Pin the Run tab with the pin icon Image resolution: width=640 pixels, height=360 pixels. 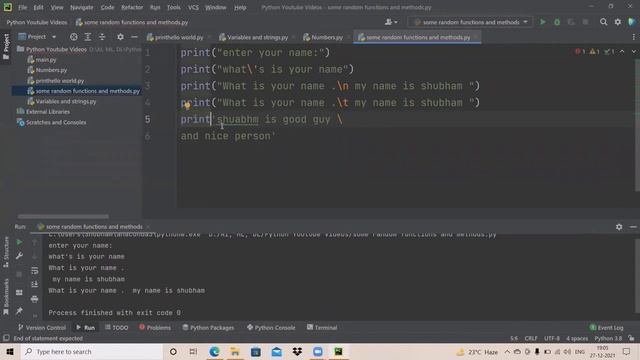[19, 311]
